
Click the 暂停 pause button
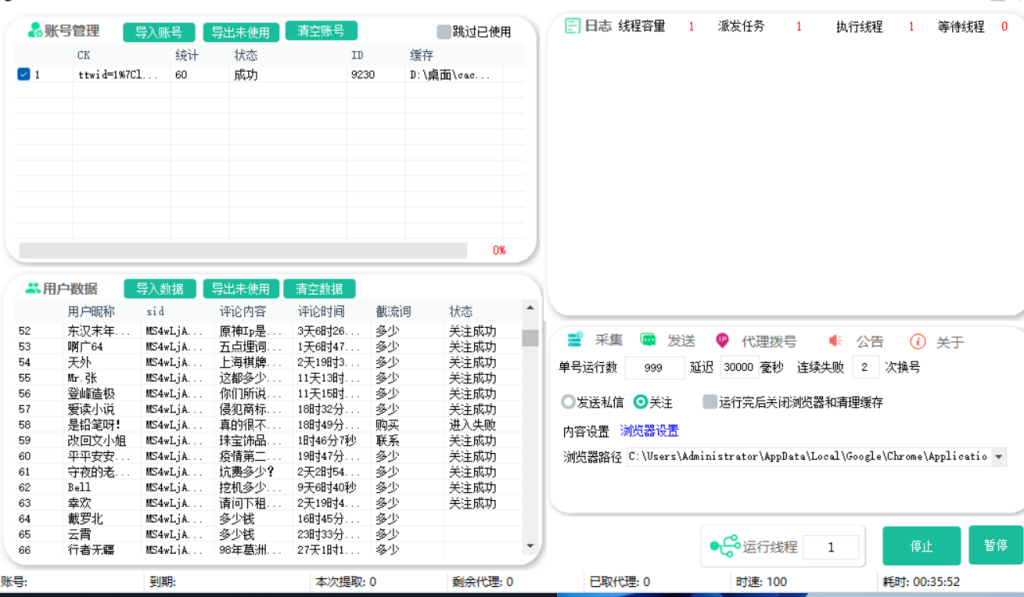(x=995, y=546)
